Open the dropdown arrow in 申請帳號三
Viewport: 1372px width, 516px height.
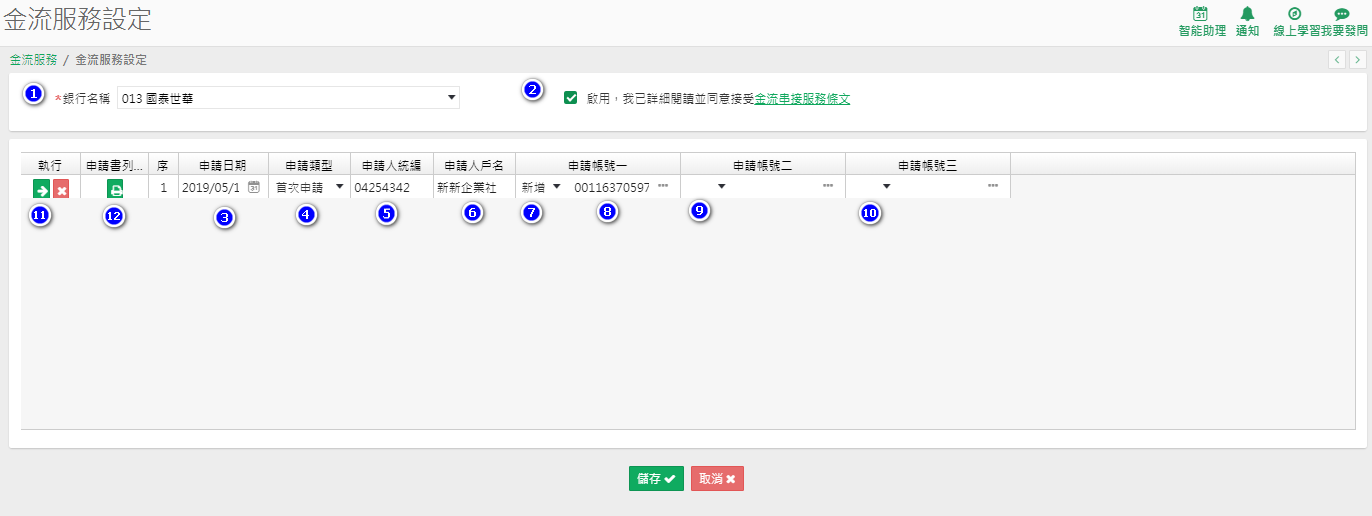885,187
